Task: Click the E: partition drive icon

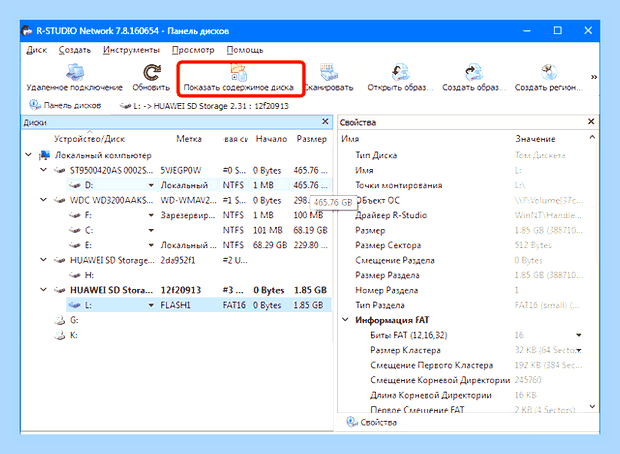Action: pos(74,245)
